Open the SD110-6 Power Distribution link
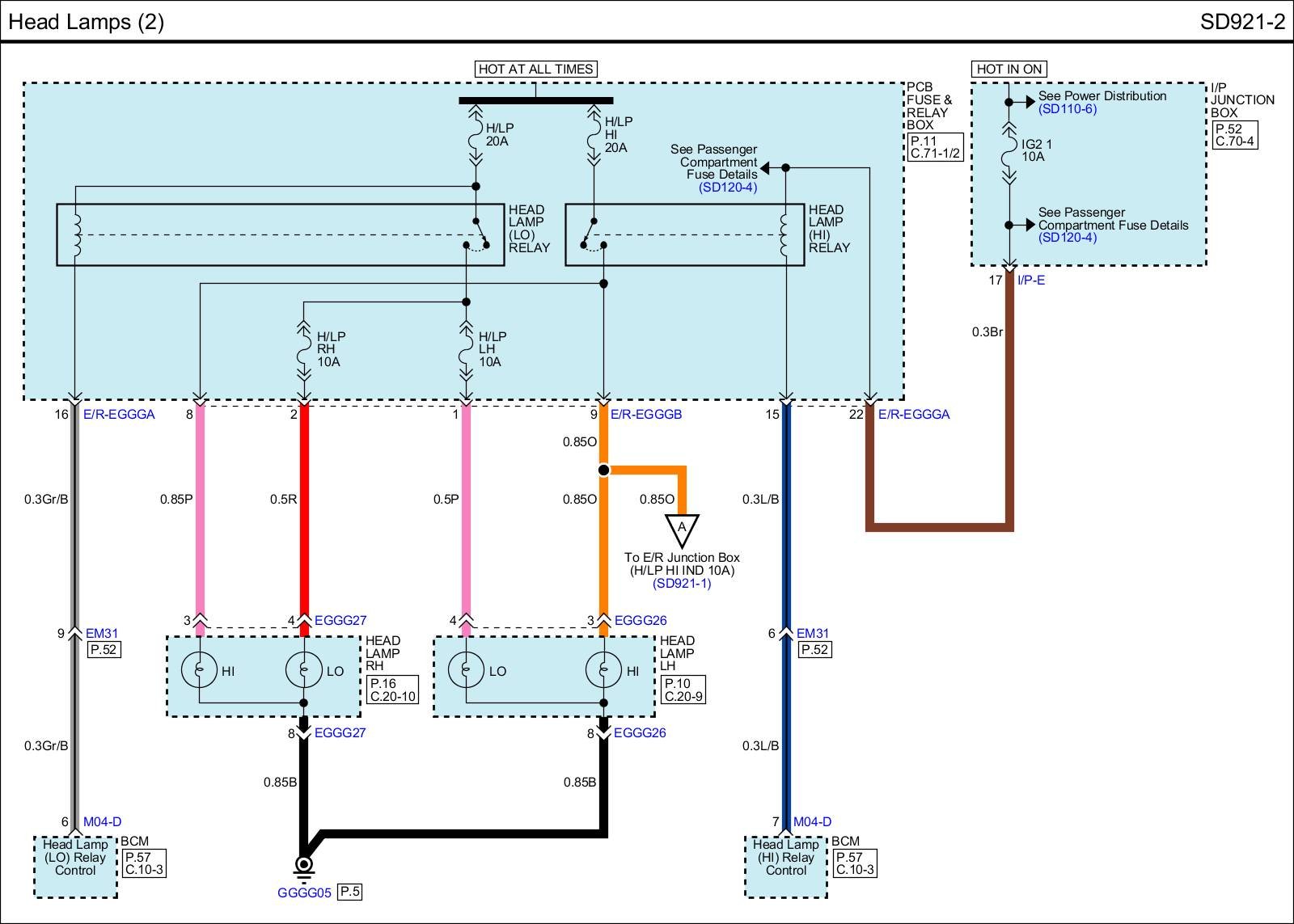Screen dimensions: 1294x924 [1068, 109]
